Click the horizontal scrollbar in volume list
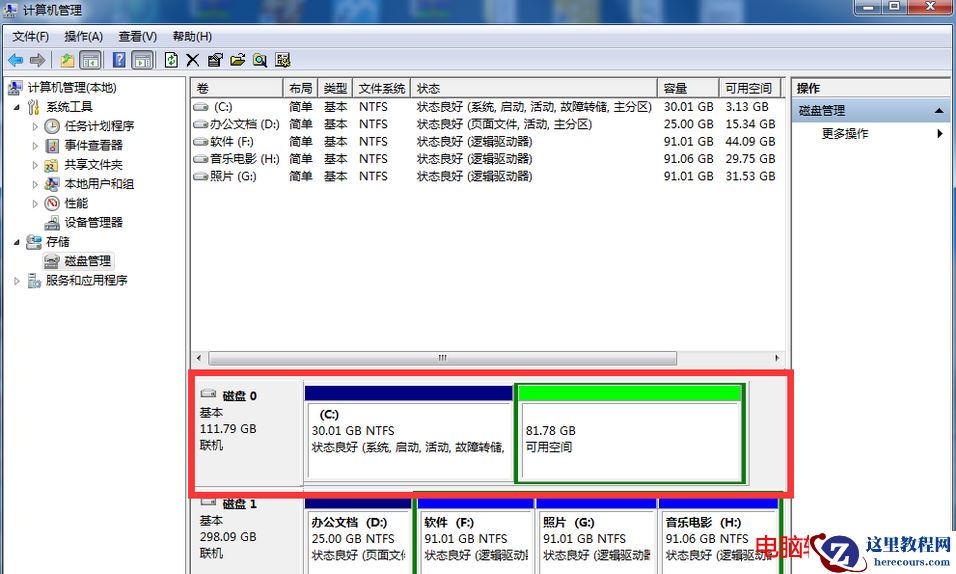 [x=440, y=358]
